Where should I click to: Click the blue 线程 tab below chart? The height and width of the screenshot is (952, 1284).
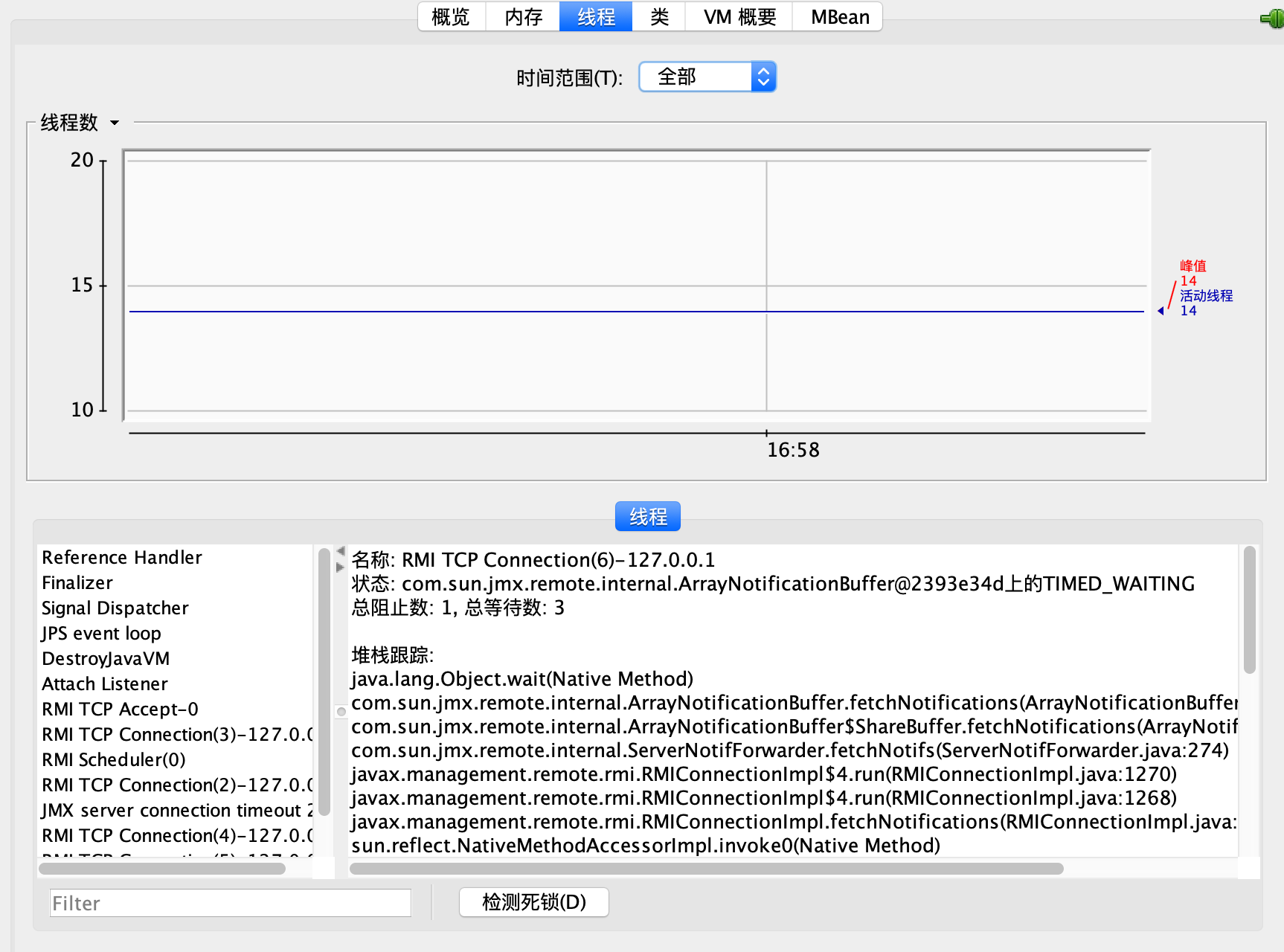click(x=647, y=516)
